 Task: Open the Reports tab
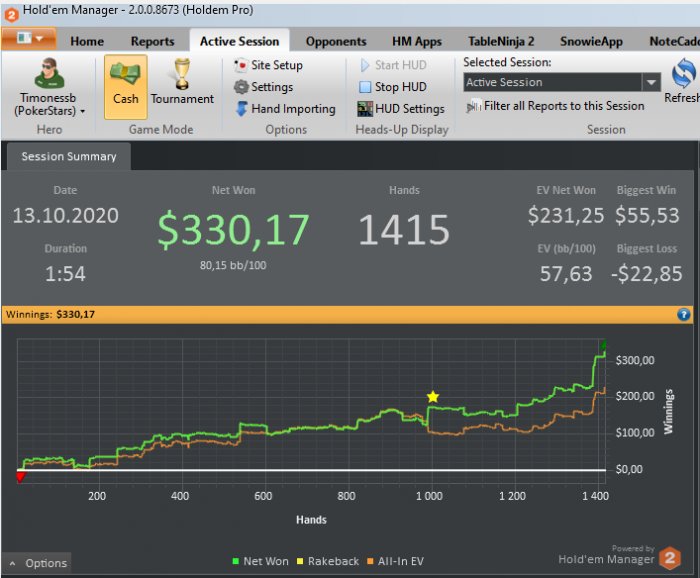tap(152, 41)
